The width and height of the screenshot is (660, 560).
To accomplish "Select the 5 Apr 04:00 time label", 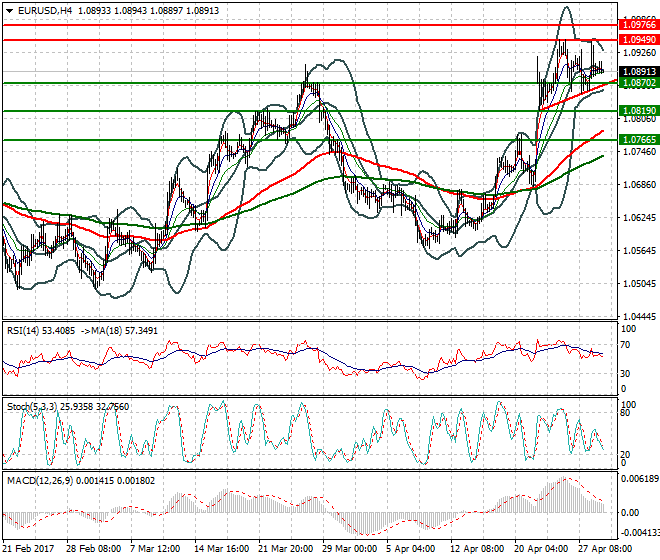I will click(x=411, y=549).
